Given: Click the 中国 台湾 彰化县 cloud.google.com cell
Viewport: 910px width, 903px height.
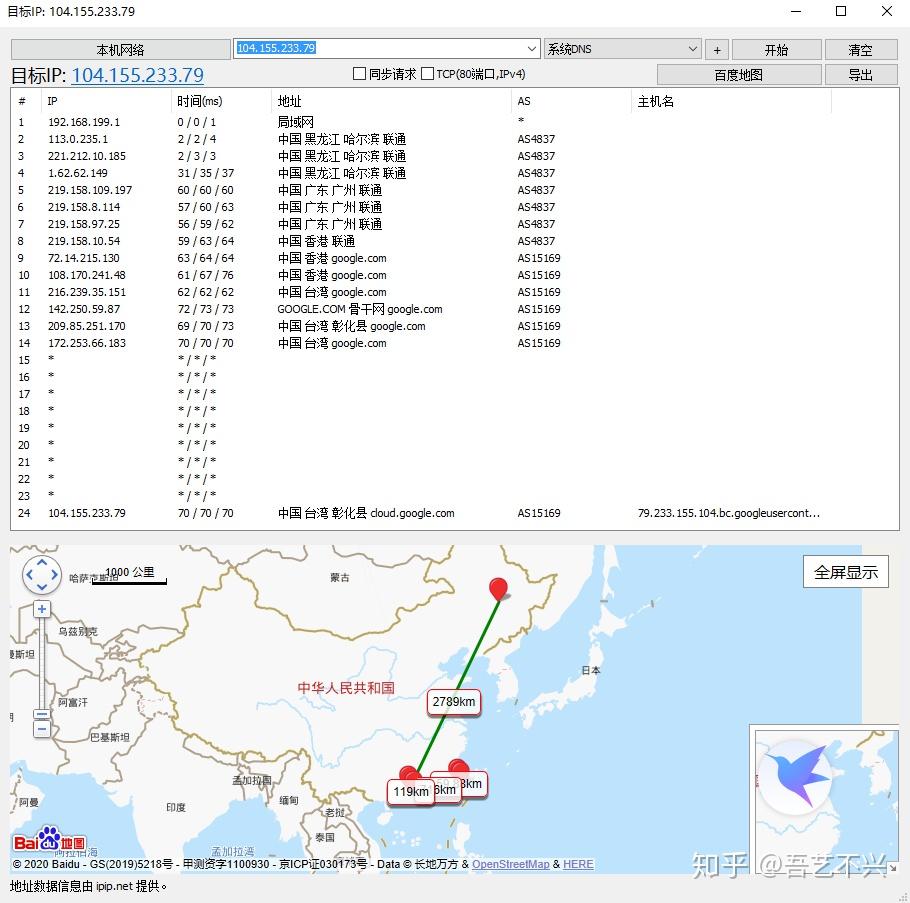Looking at the screenshot, I should pyautogui.click(x=366, y=513).
